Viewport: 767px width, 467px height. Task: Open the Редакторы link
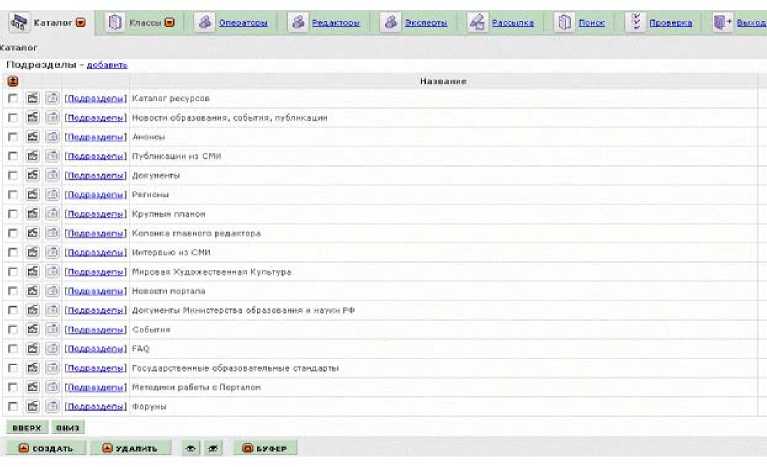click(x=336, y=23)
